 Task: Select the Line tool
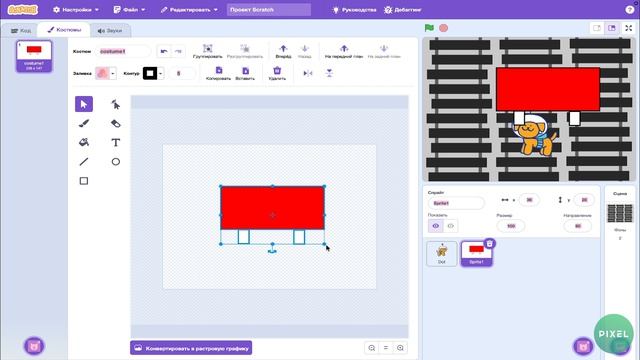(84, 162)
